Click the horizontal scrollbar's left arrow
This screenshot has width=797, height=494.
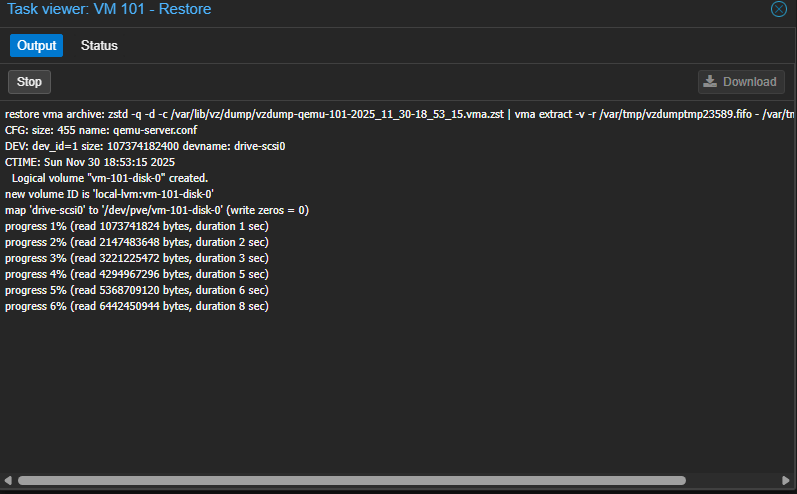pyautogui.click(x=8, y=480)
